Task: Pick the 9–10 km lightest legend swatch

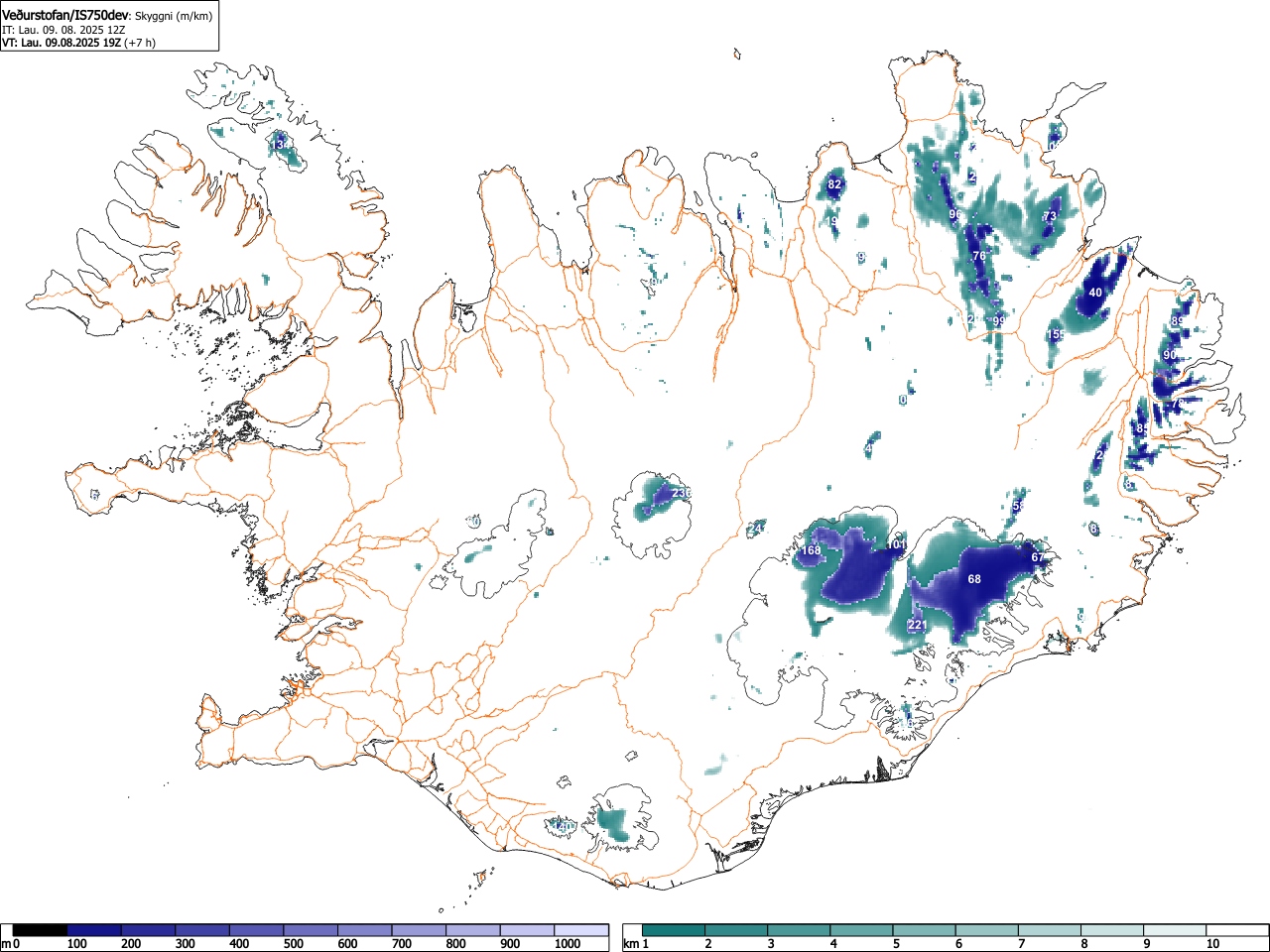Action: pos(1177,930)
